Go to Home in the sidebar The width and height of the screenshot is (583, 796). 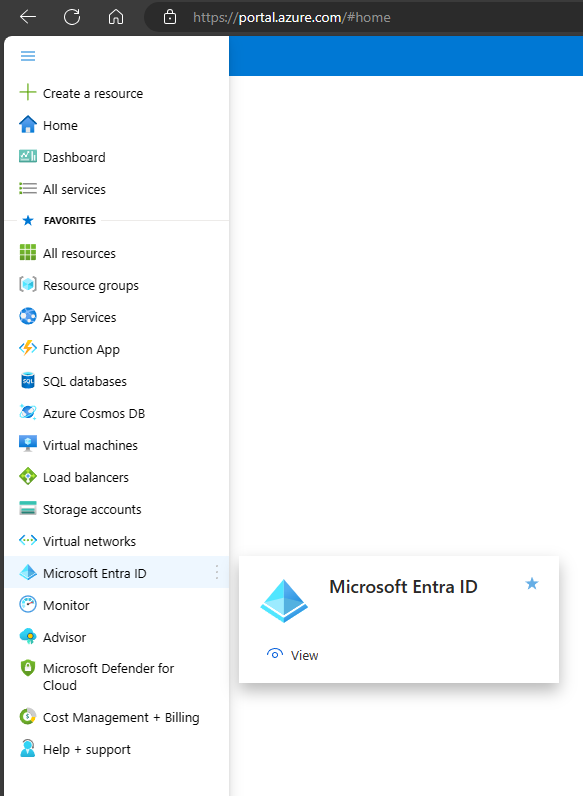point(60,125)
